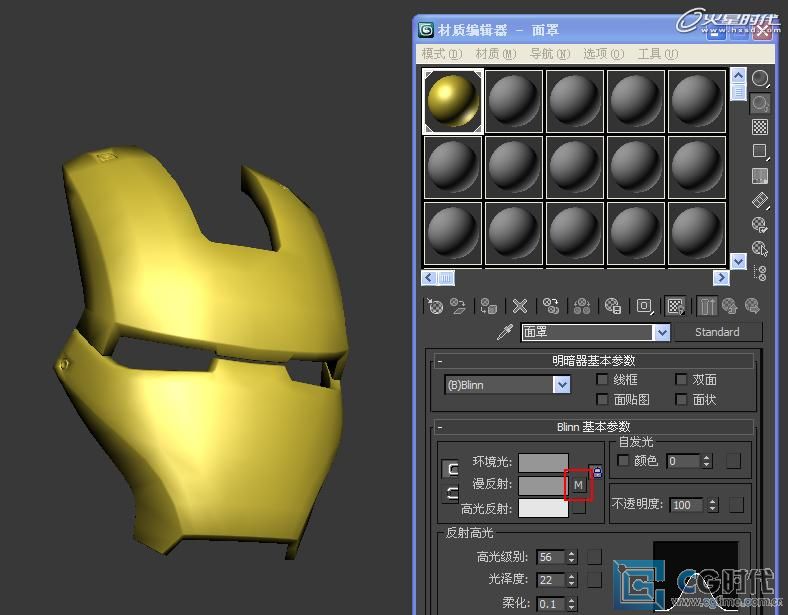Click 高光级别 spinner arrows
The height and width of the screenshot is (615, 788).
tap(571, 557)
